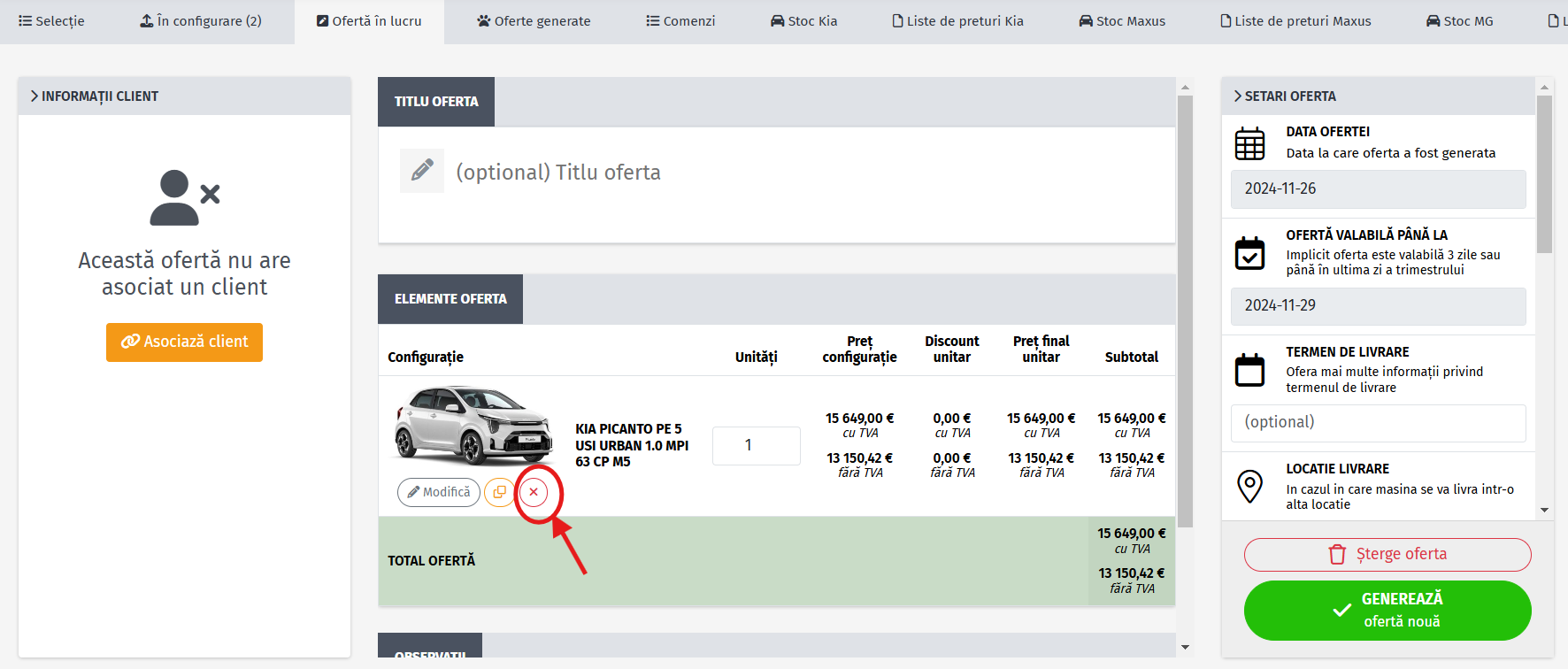The height and width of the screenshot is (669, 1568).
Task: Remove the Kia Picanto from the offer
Action: (534, 492)
